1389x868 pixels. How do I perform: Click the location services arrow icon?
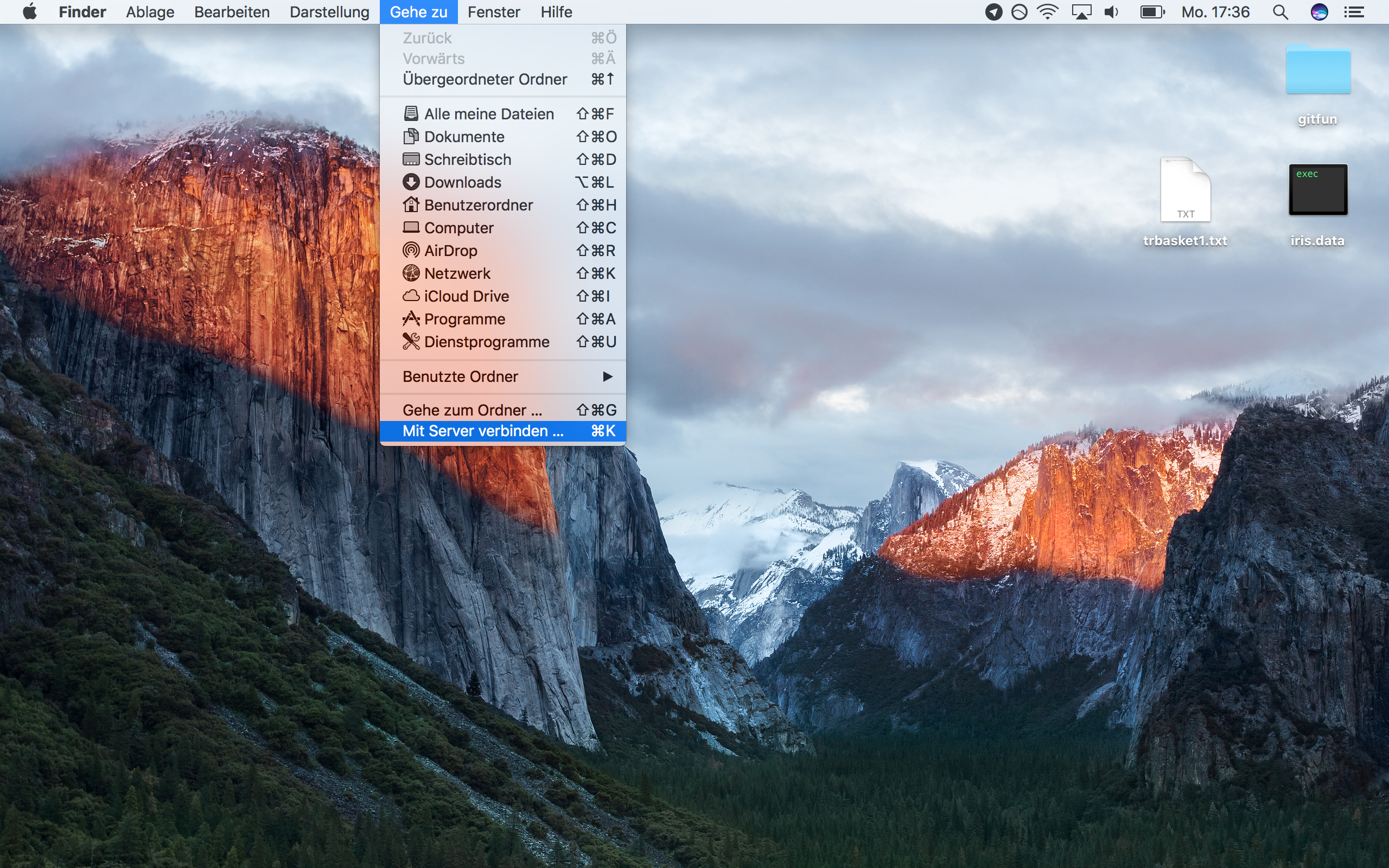tap(993, 11)
